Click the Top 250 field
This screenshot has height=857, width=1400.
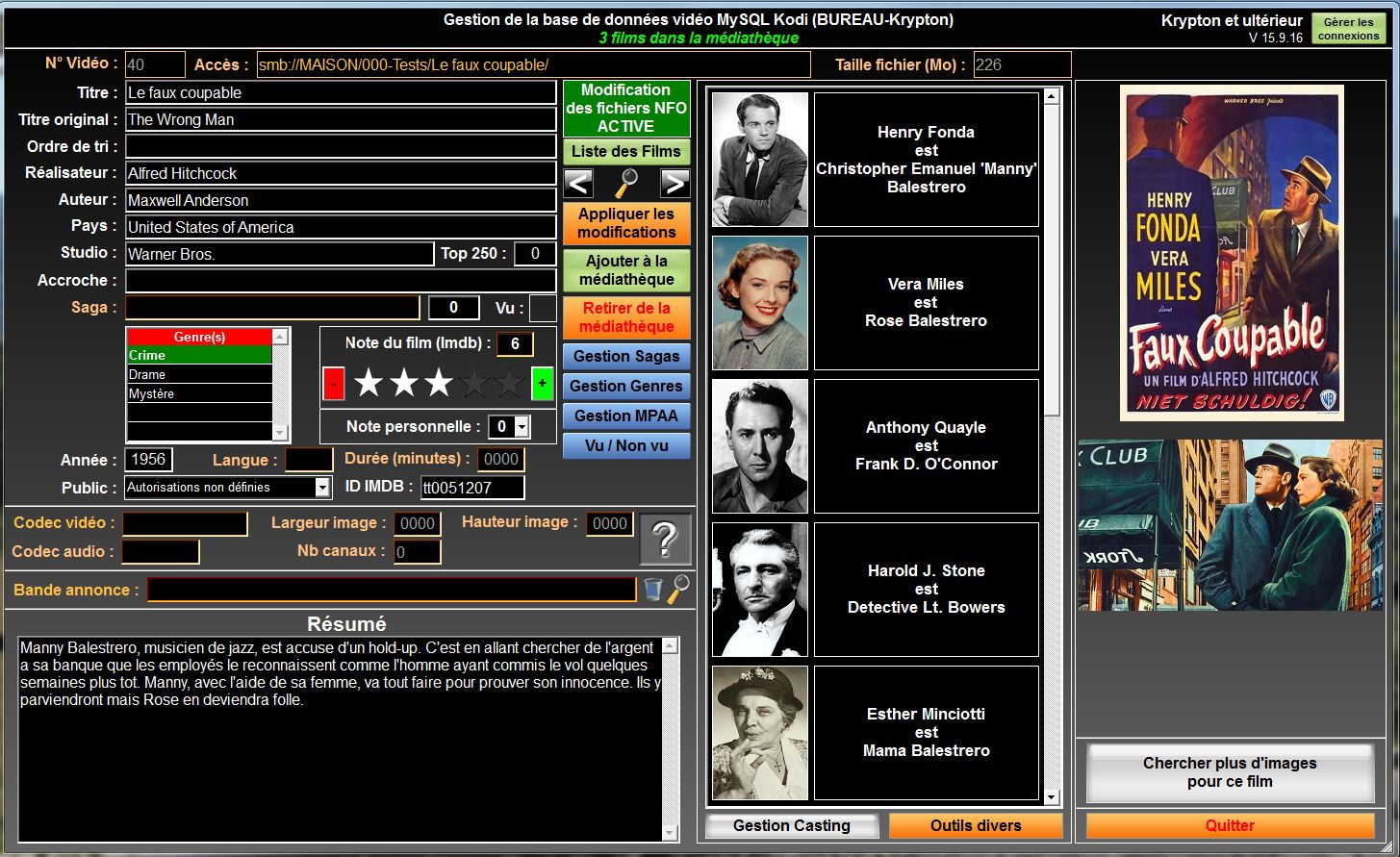point(535,254)
